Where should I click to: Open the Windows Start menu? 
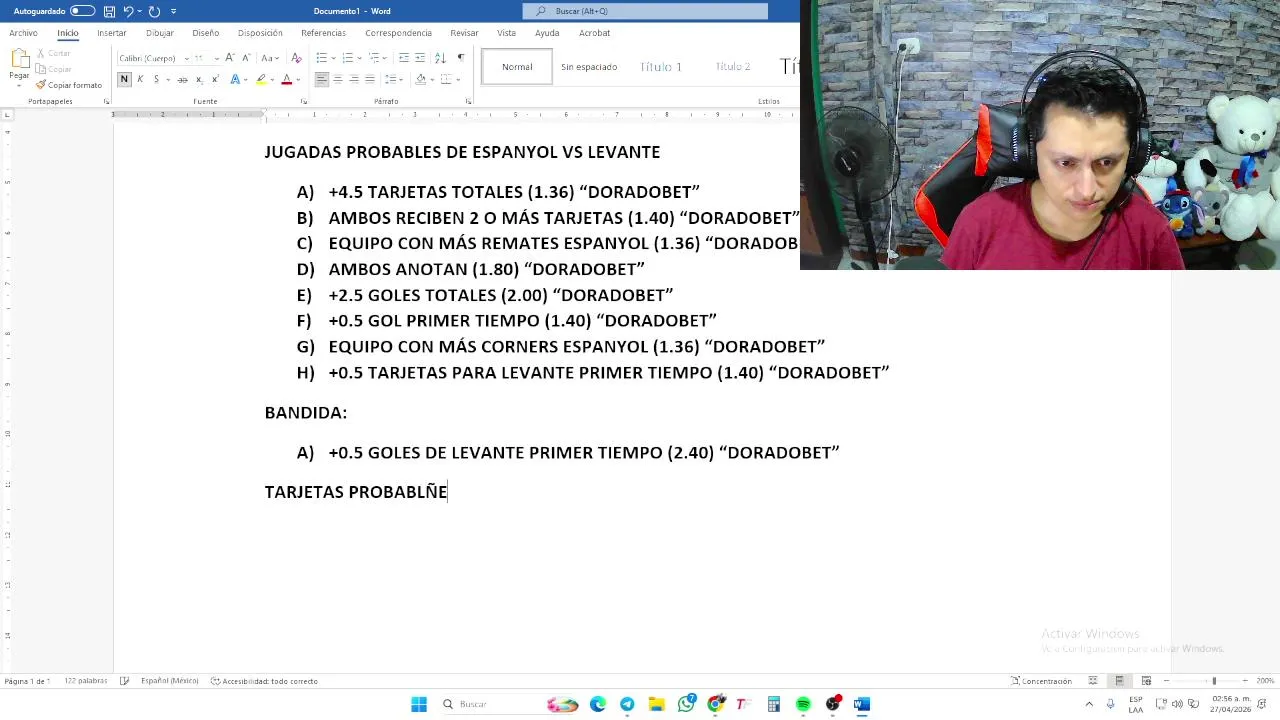coord(419,704)
